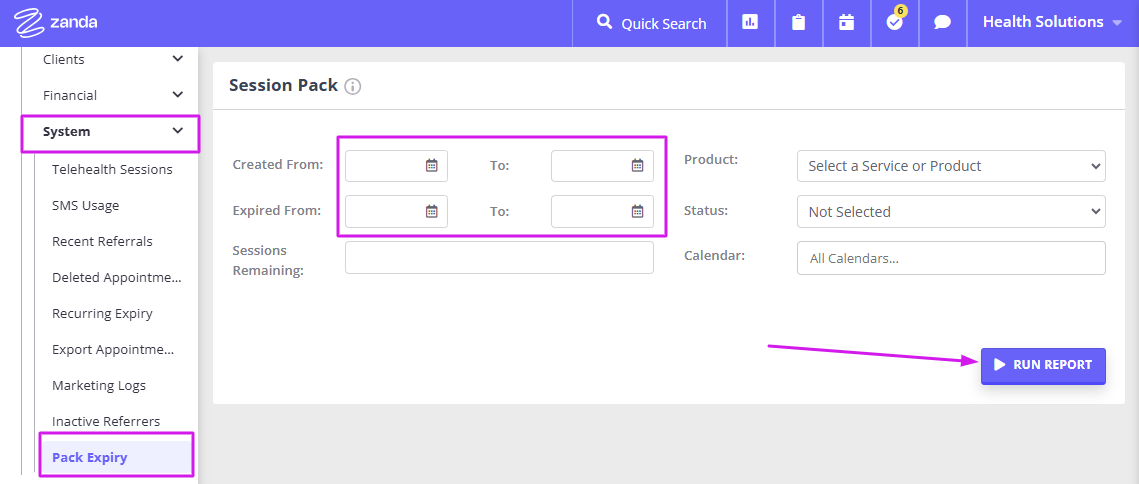Click the Run Report button
The width and height of the screenshot is (1139, 484).
click(1043, 366)
